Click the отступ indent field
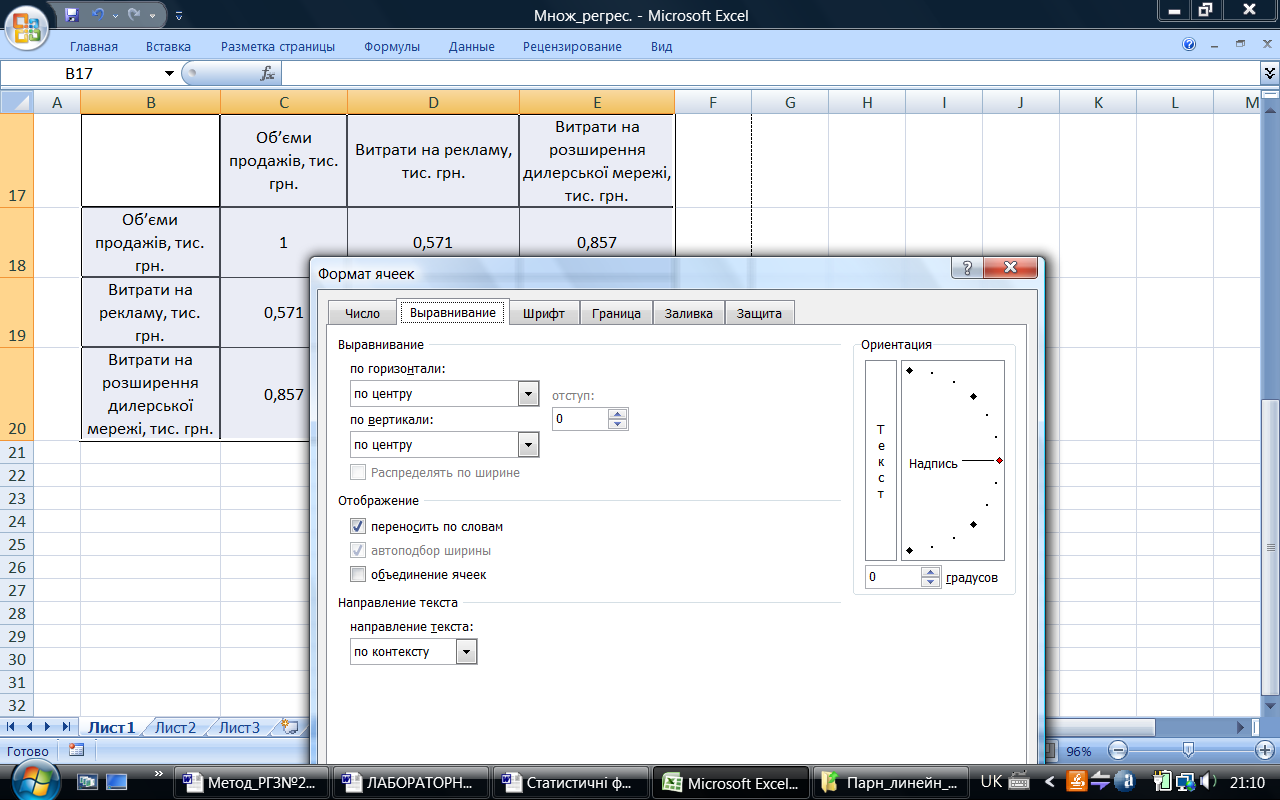 [580, 419]
